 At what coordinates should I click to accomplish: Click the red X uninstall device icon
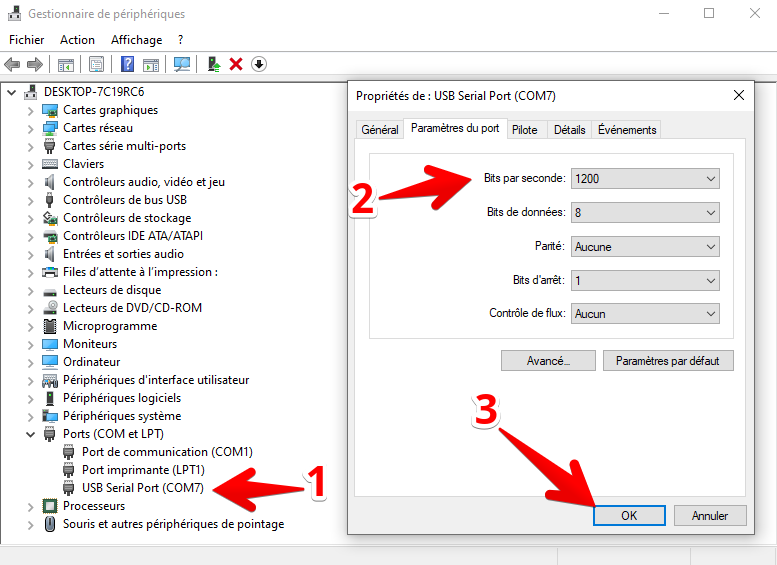pyautogui.click(x=236, y=64)
